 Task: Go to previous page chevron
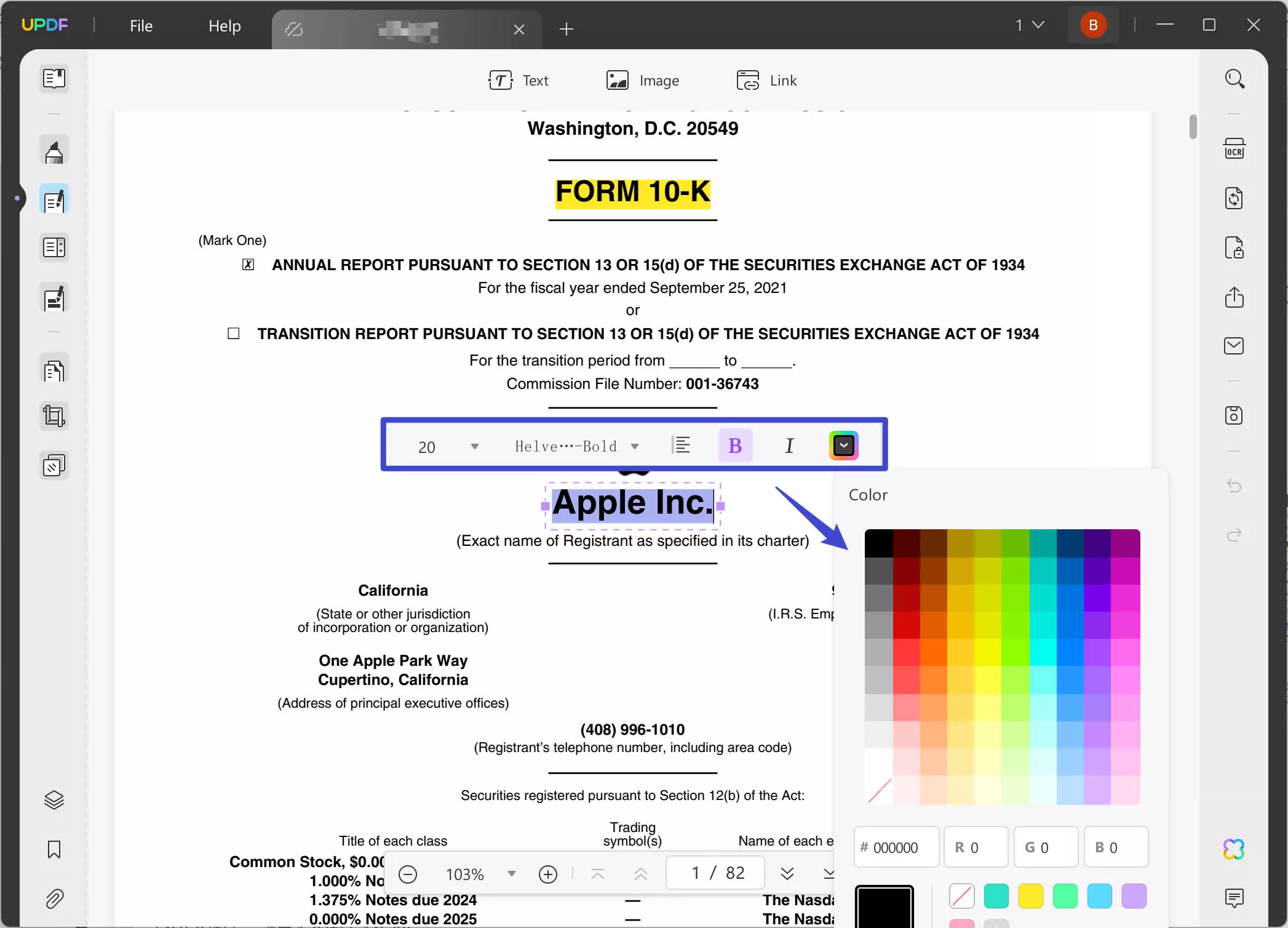pyautogui.click(x=641, y=874)
